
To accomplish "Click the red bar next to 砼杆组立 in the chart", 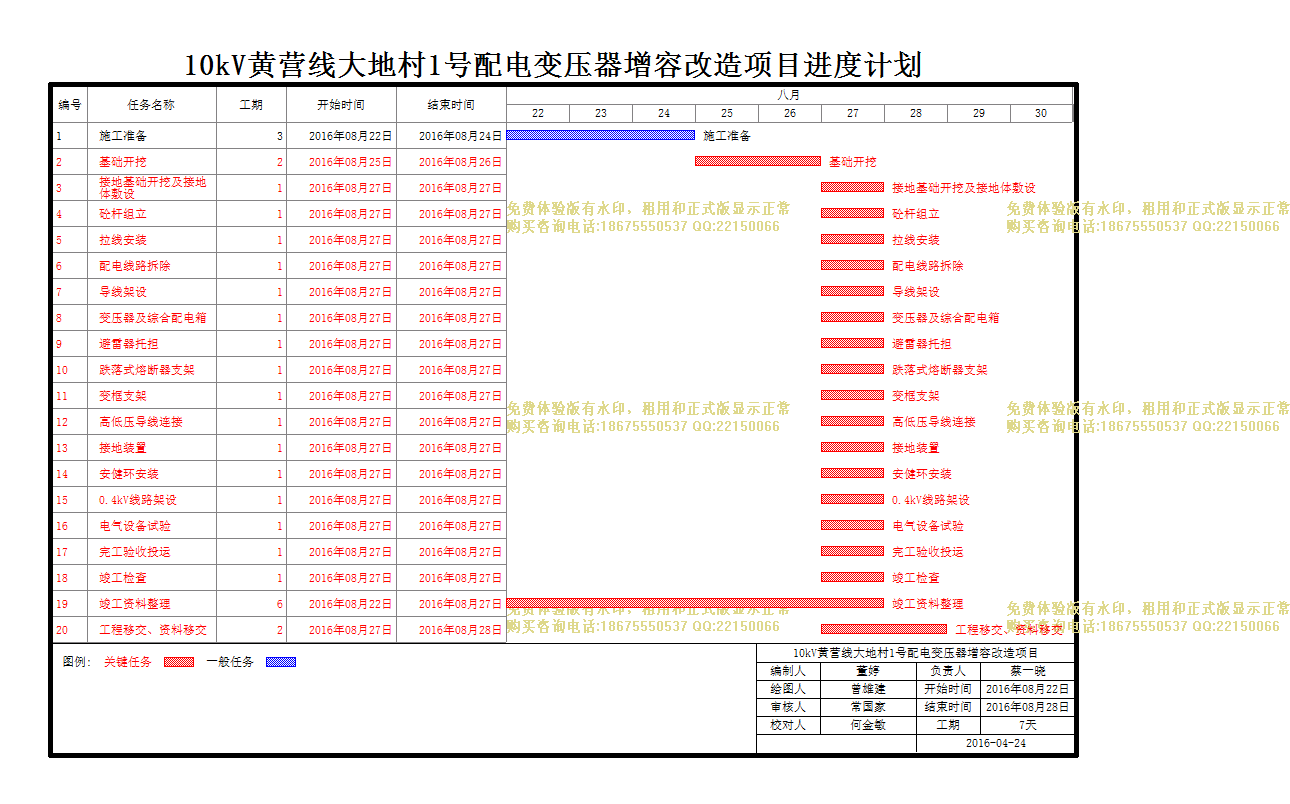I will coord(852,213).
